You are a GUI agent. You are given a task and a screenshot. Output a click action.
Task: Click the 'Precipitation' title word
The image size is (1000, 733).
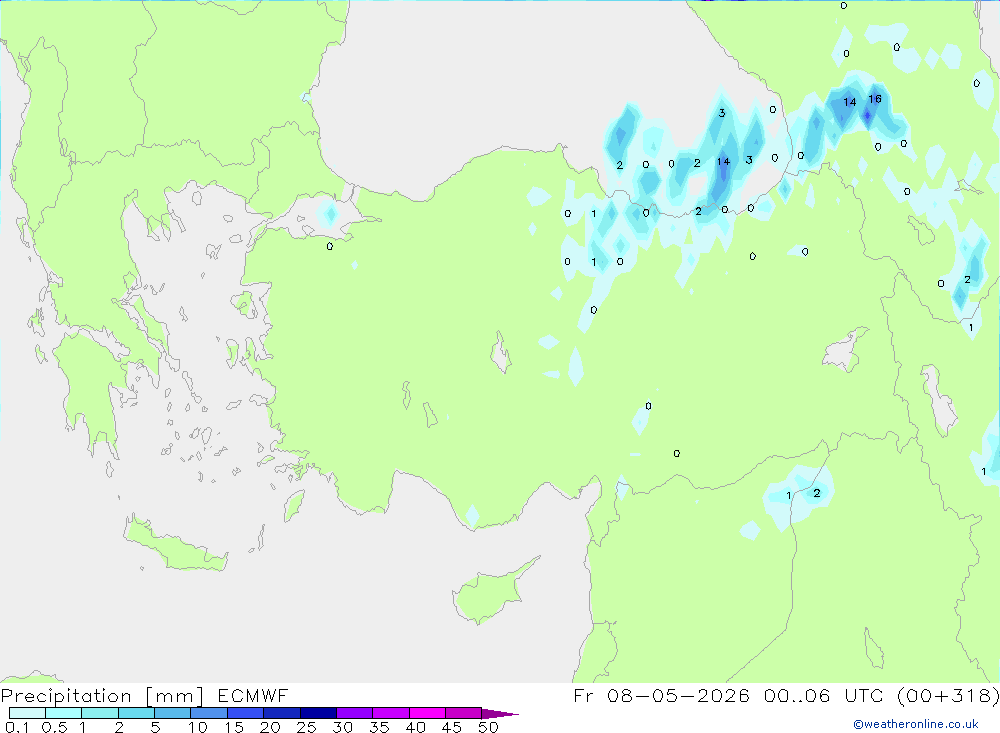66,696
